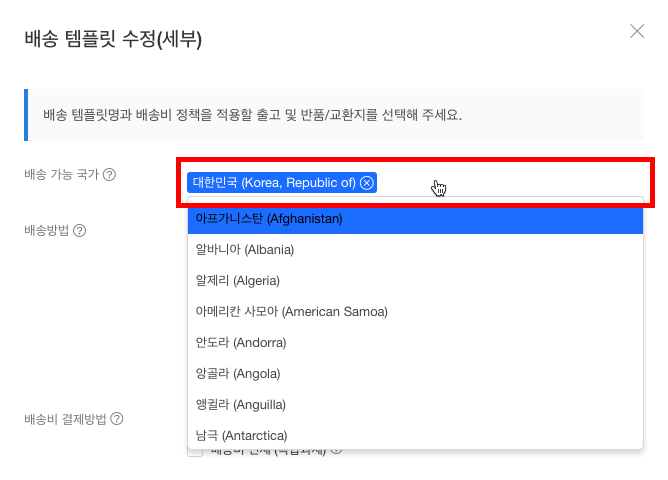Click help icon next to 배송 가능 국가
The width and height of the screenshot is (668, 480).
tap(110, 174)
